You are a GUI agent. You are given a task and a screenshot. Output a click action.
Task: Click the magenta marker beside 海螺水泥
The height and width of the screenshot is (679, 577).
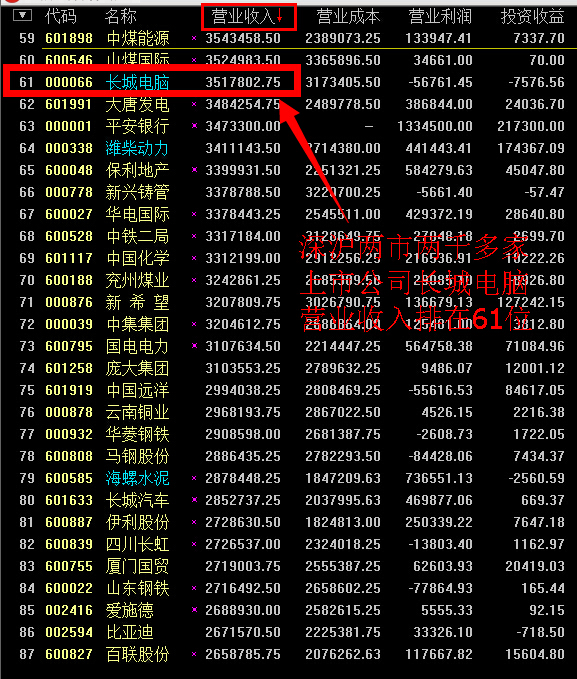pyautogui.click(x=194, y=478)
